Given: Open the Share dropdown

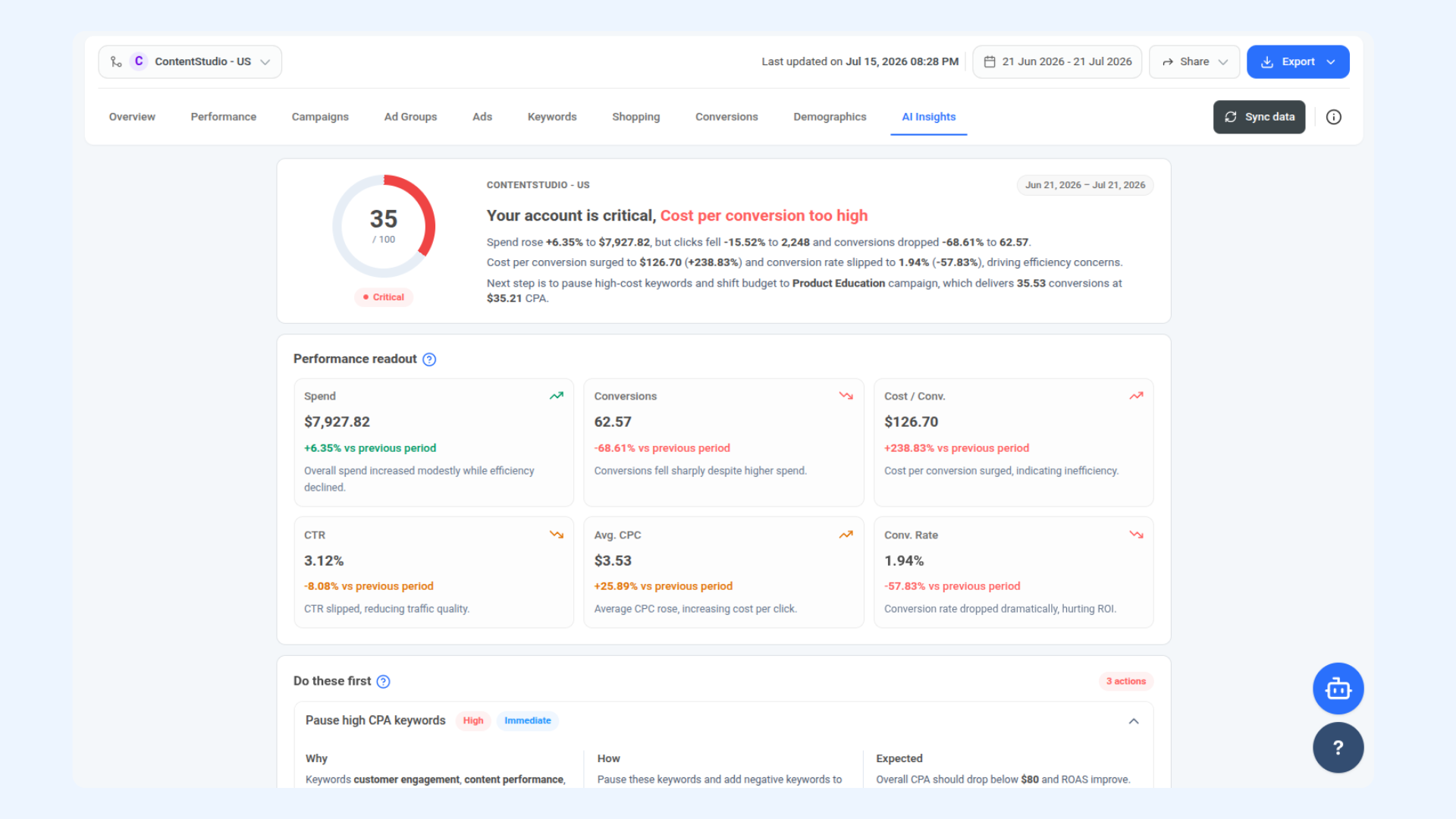Looking at the screenshot, I should point(1194,61).
